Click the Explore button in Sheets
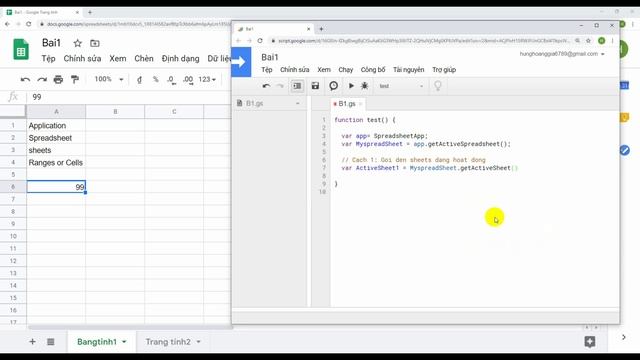The height and width of the screenshot is (360, 640). click(589, 342)
